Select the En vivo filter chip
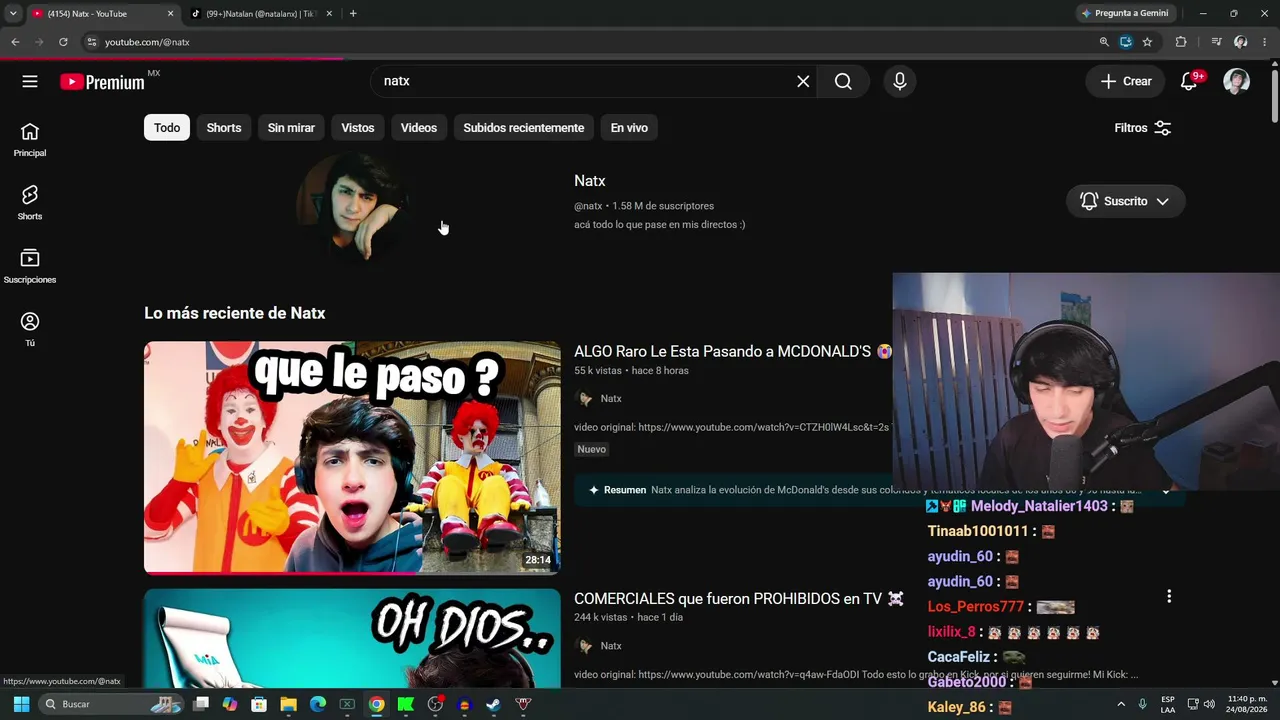The height and width of the screenshot is (720, 1280). [x=629, y=128]
